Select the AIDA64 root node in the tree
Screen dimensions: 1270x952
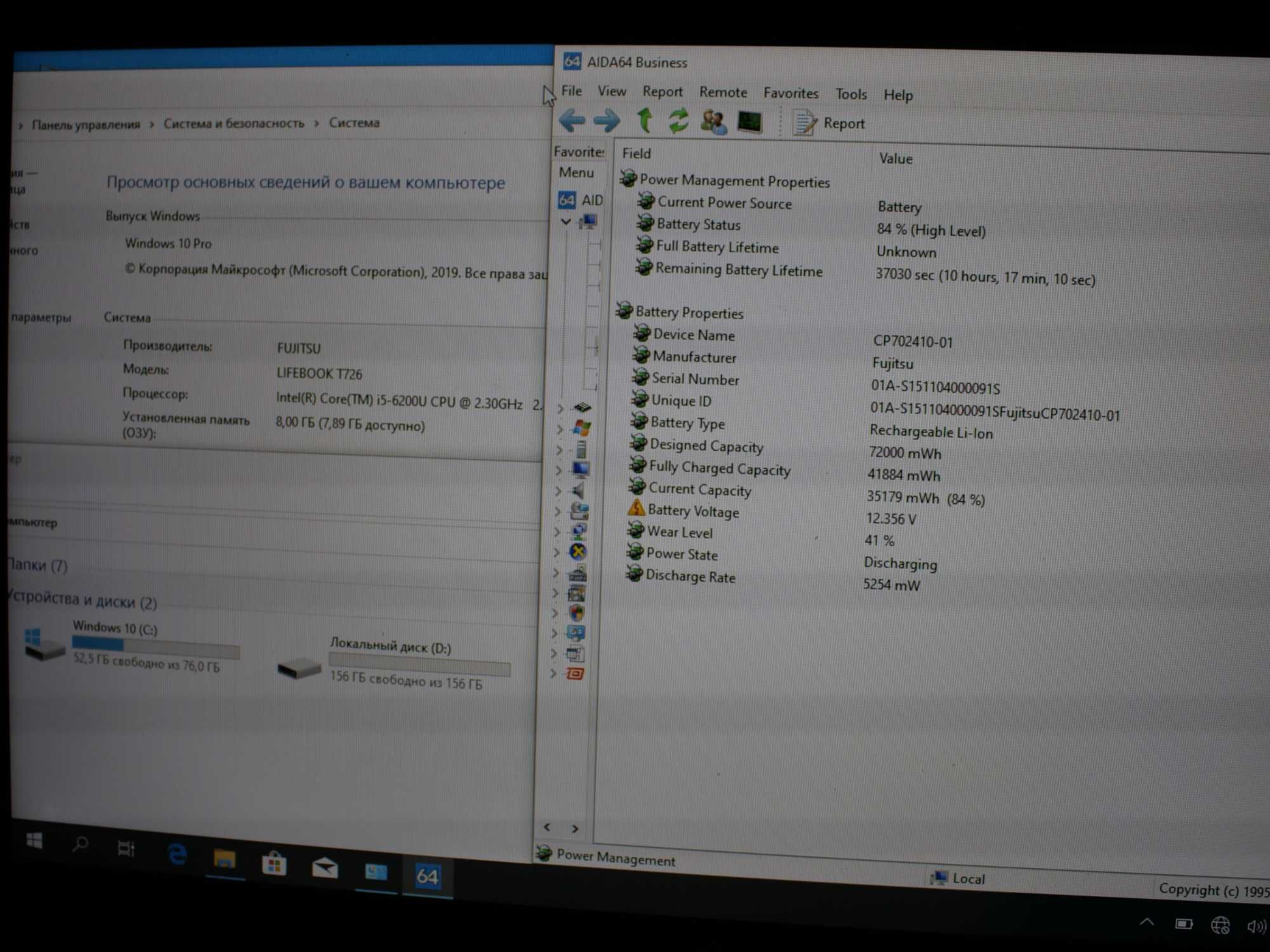pos(580,200)
